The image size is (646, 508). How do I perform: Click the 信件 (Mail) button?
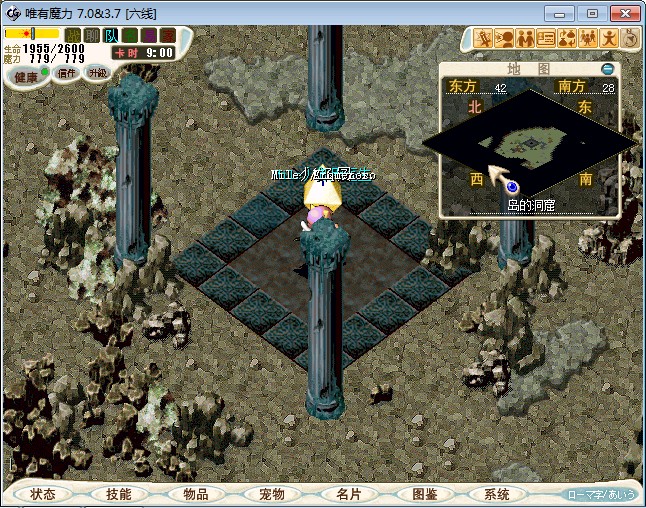pyautogui.click(x=67, y=73)
